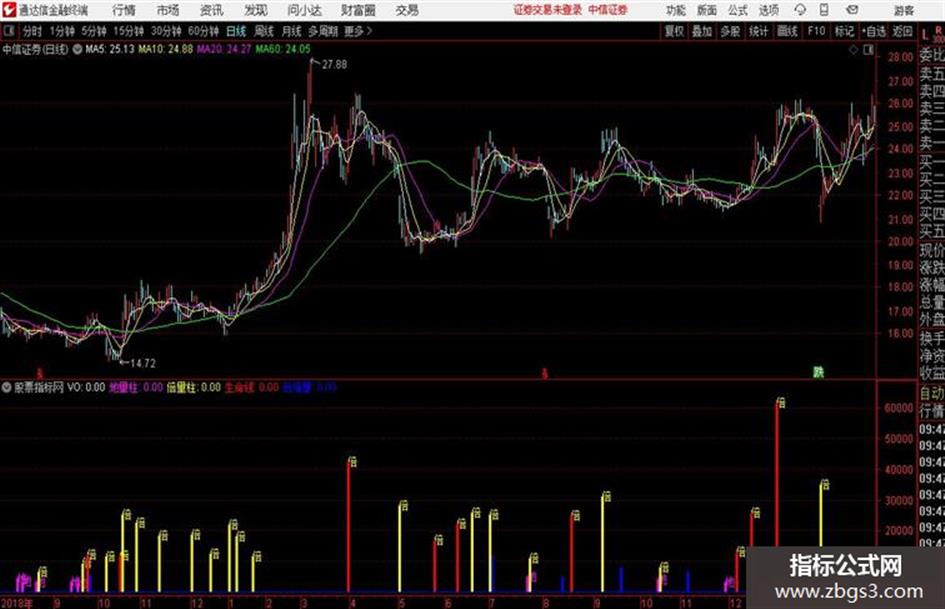Image resolution: width=945 pixels, height=609 pixels.
Task: Click the 14.72 low price marker
Action: point(143,363)
